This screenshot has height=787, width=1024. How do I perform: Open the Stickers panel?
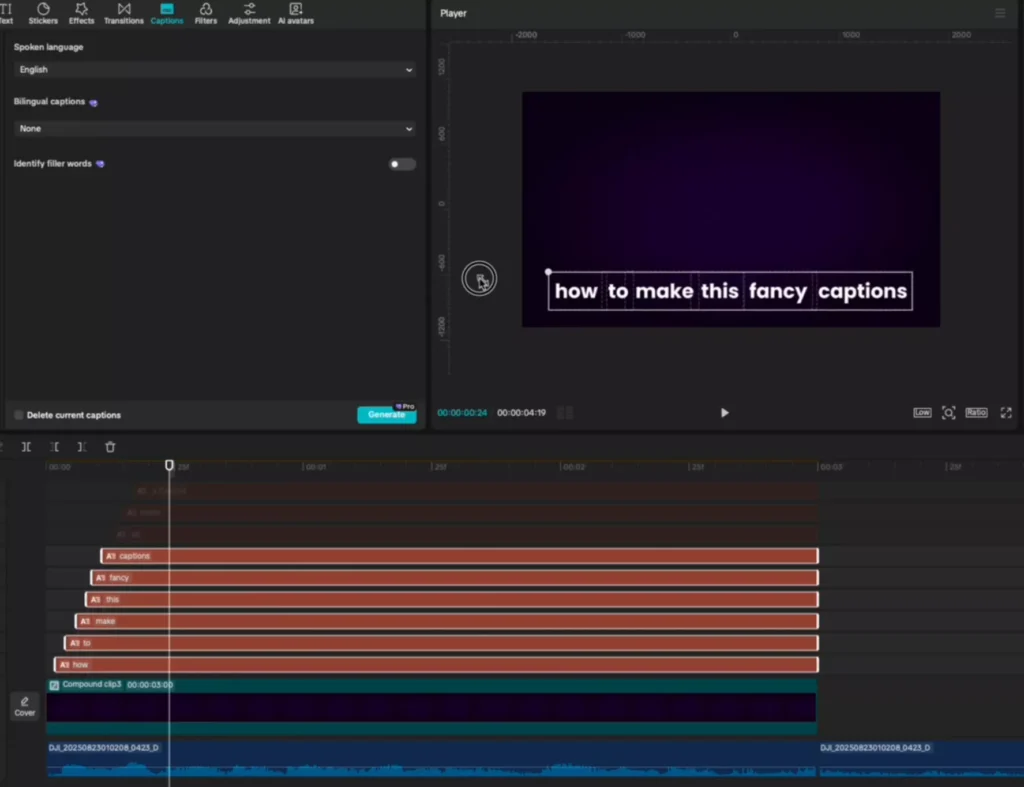click(43, 13)
